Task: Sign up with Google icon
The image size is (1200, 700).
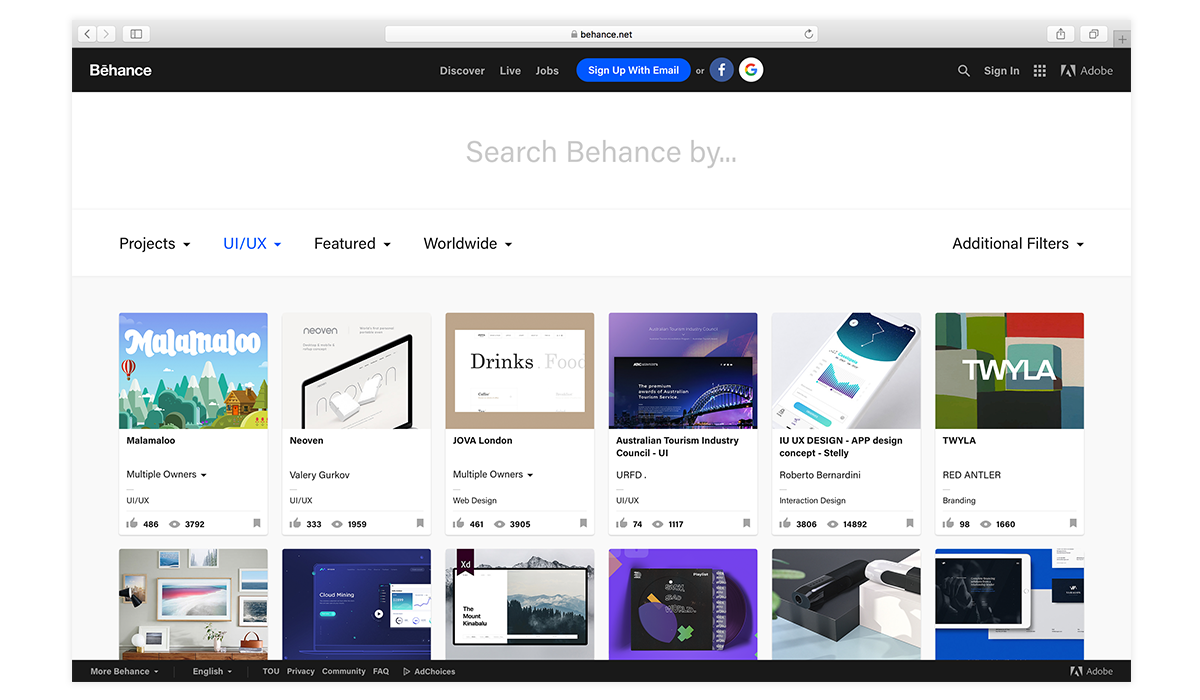Action: pos(751,70)
